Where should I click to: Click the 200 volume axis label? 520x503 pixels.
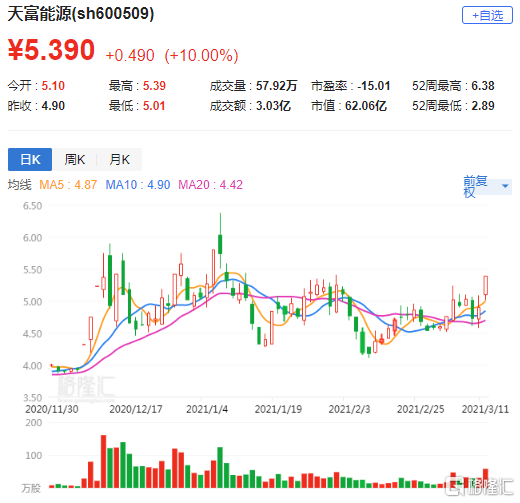[x=33, y=423]
